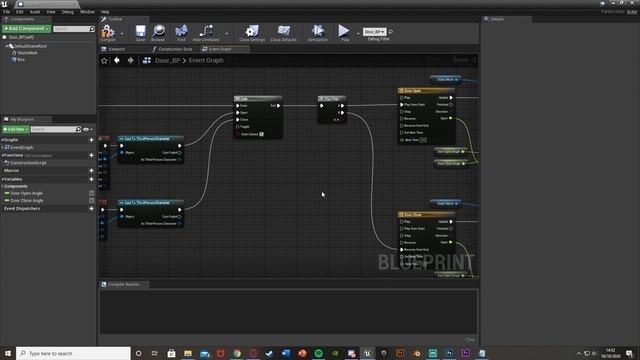640x360 pixels.
Task: Toggle My Blueprint view options eye icon
Action: 86,129
